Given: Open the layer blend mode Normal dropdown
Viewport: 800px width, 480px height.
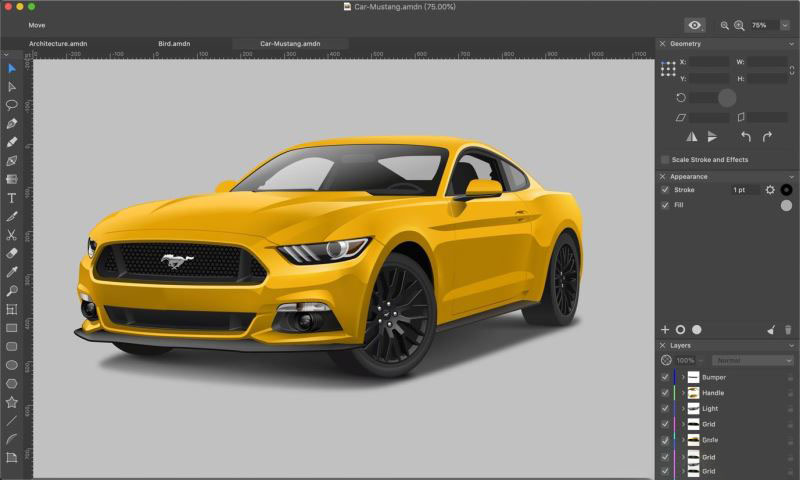Looking at the screenshot, I should [x=753, y=360].
